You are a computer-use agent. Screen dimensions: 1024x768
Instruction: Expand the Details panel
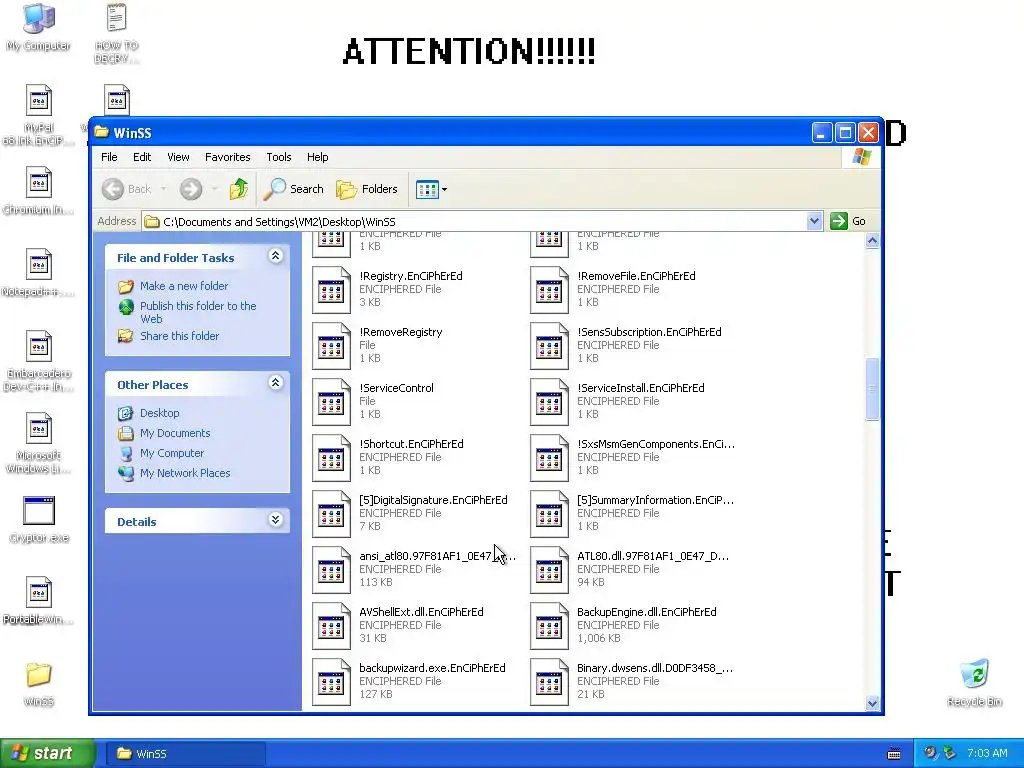276,520
